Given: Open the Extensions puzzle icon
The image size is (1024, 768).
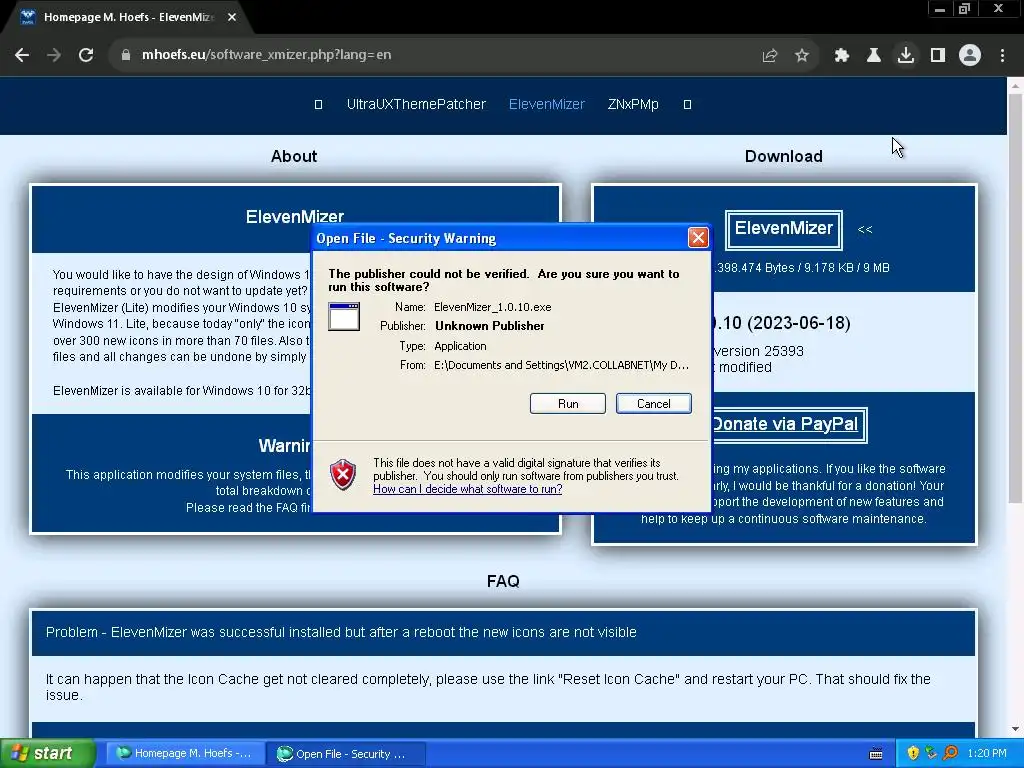Looking at the screenshot, I should pyautogui.click(x=842, y=56).
